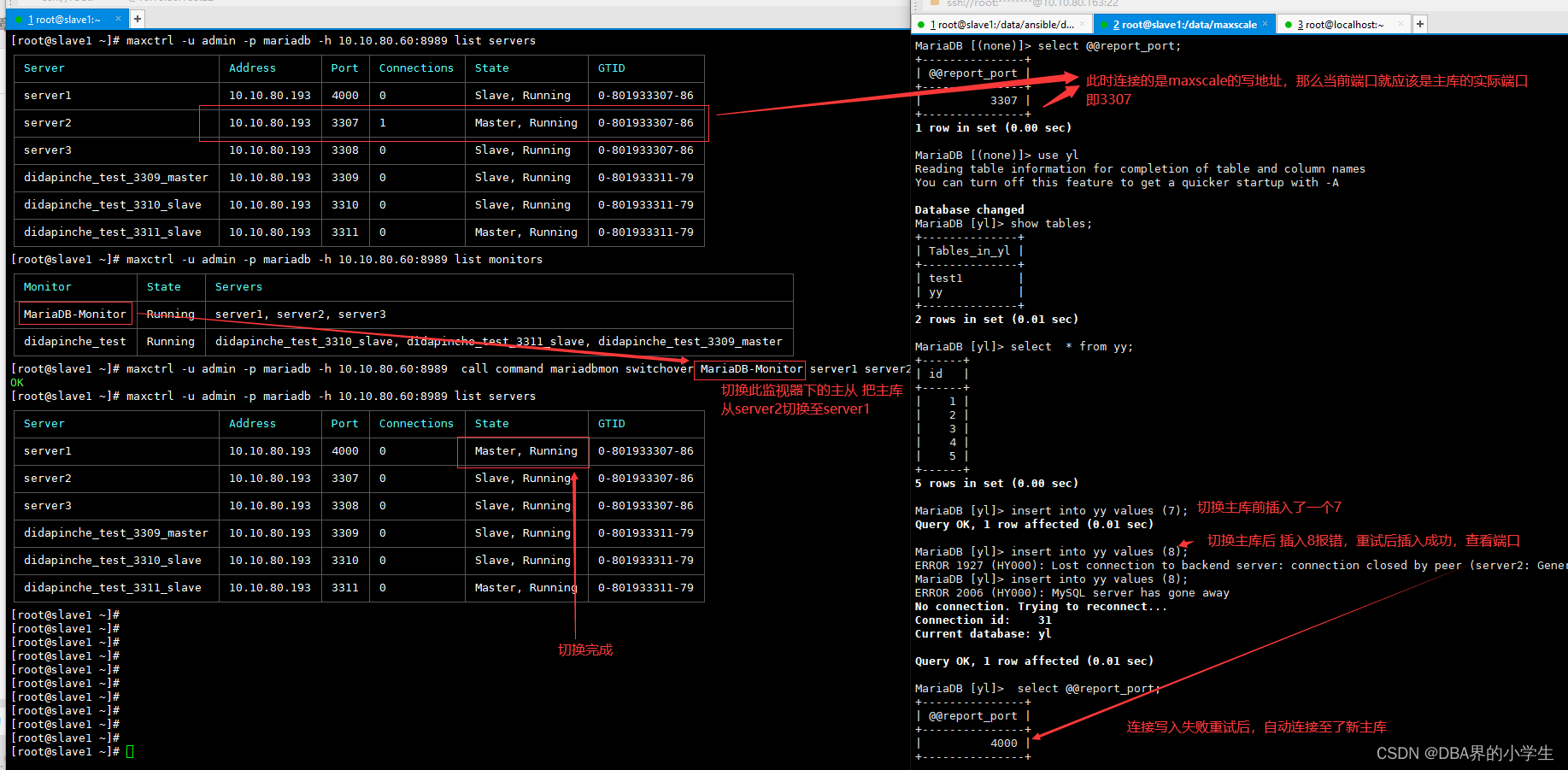Click the 'list monitors' command line
1568x770 pixels.
coord(277,260)
